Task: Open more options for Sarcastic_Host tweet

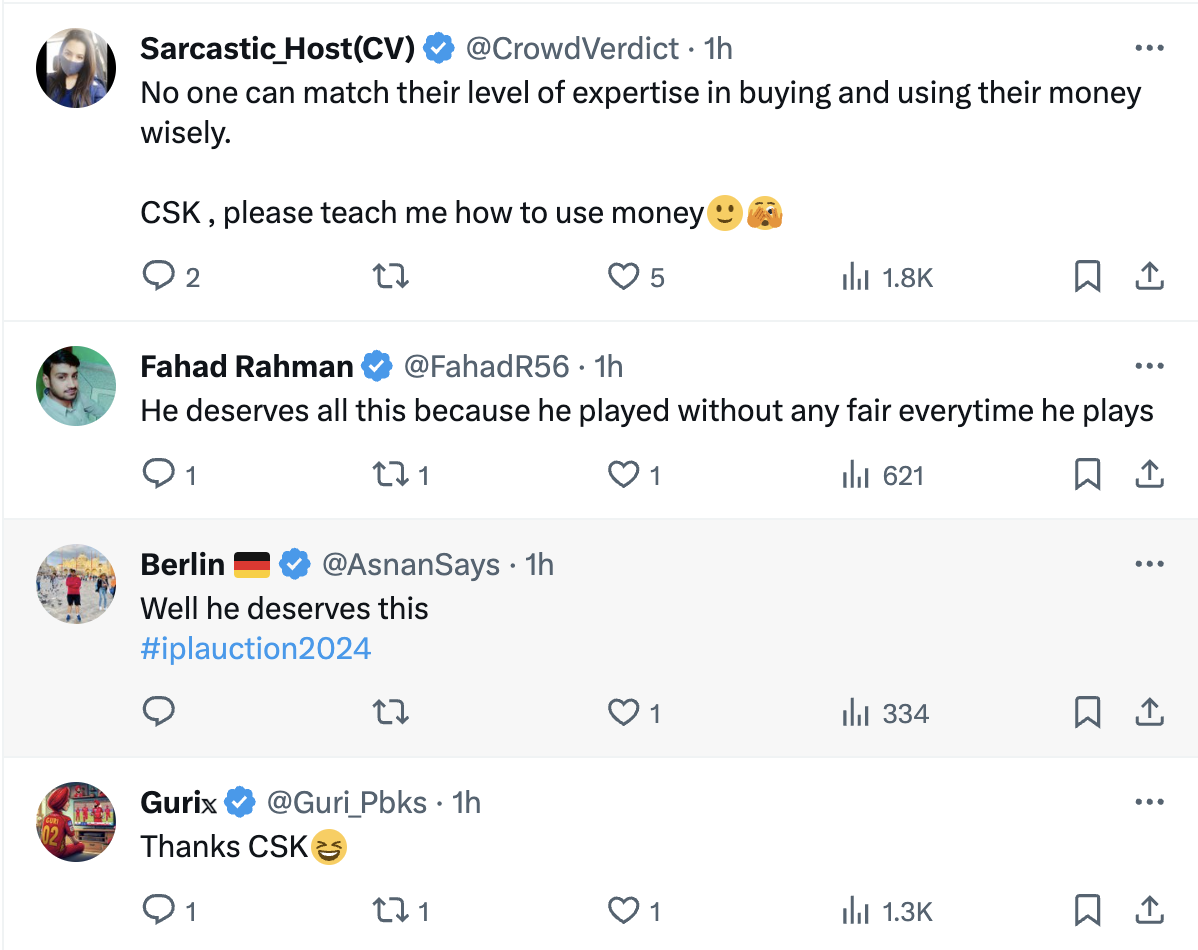Action: pyautogui.click(x=1150, y=48)
